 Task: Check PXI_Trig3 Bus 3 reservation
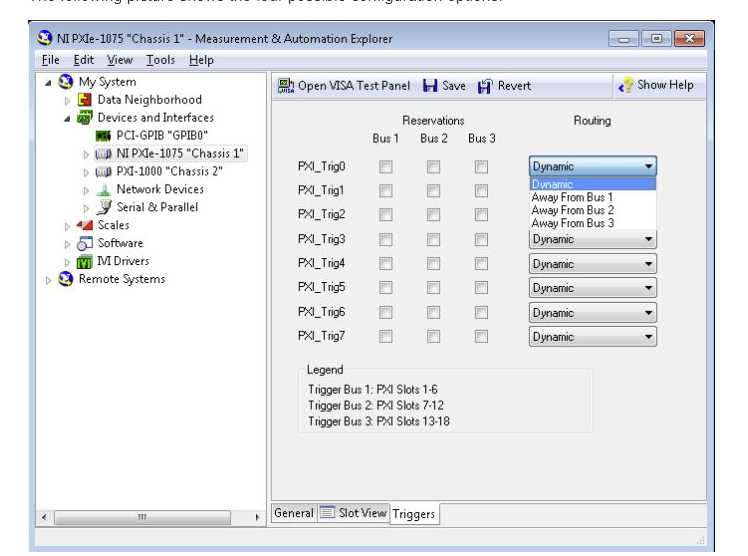(x=481, y=239)
